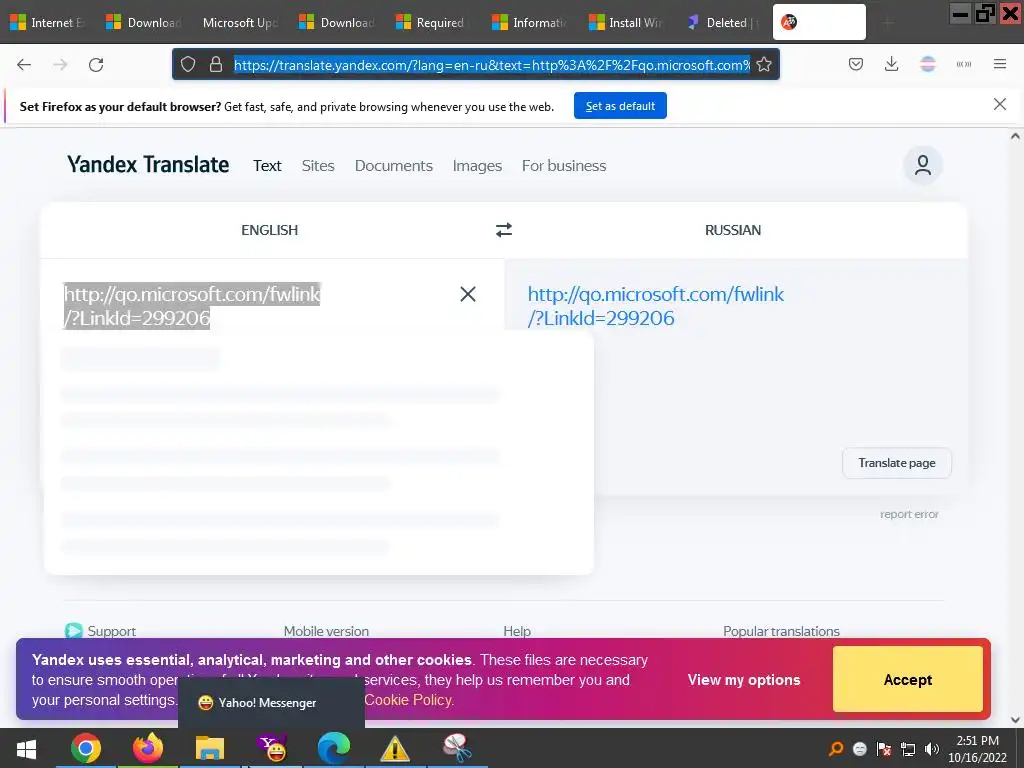Click the Yandex Translate logo
Viewport: 1024px width, 768px height.
(x=148, y=165)
